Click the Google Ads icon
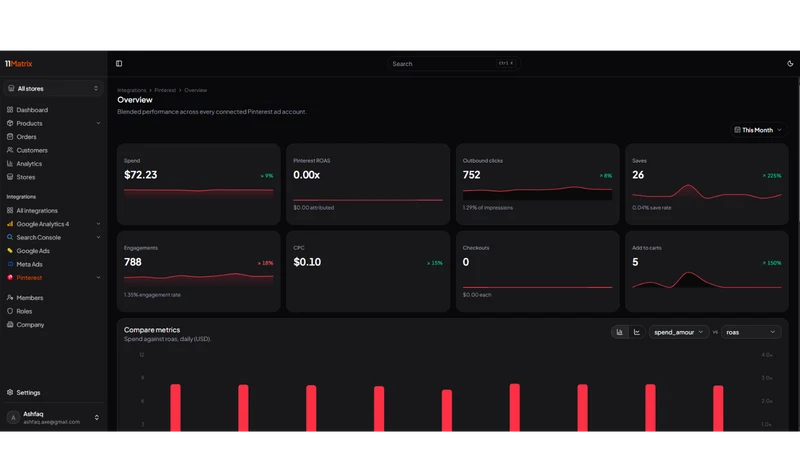Viewport: 800px width, 450px height. coord(10,251)
